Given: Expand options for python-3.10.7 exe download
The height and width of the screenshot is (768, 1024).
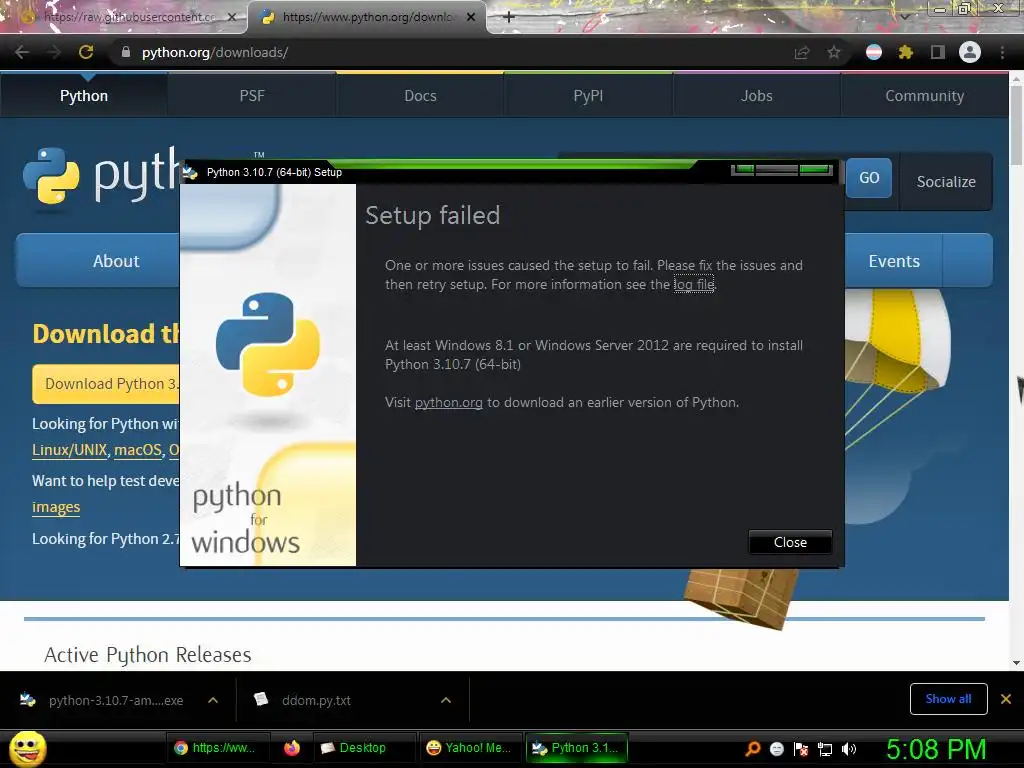Looking at the screenshot, I should pyautogui.click(x=213, y=700).
